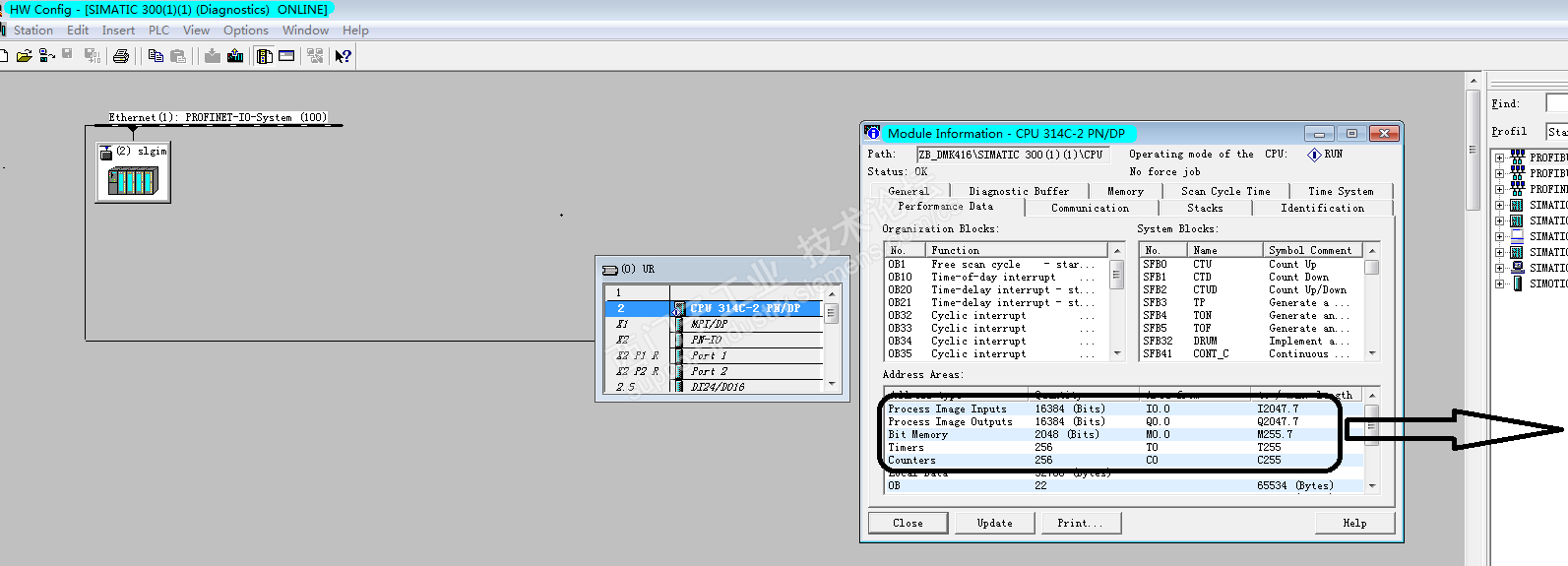Click the New station toolbar icon

(x=3, y=56)
